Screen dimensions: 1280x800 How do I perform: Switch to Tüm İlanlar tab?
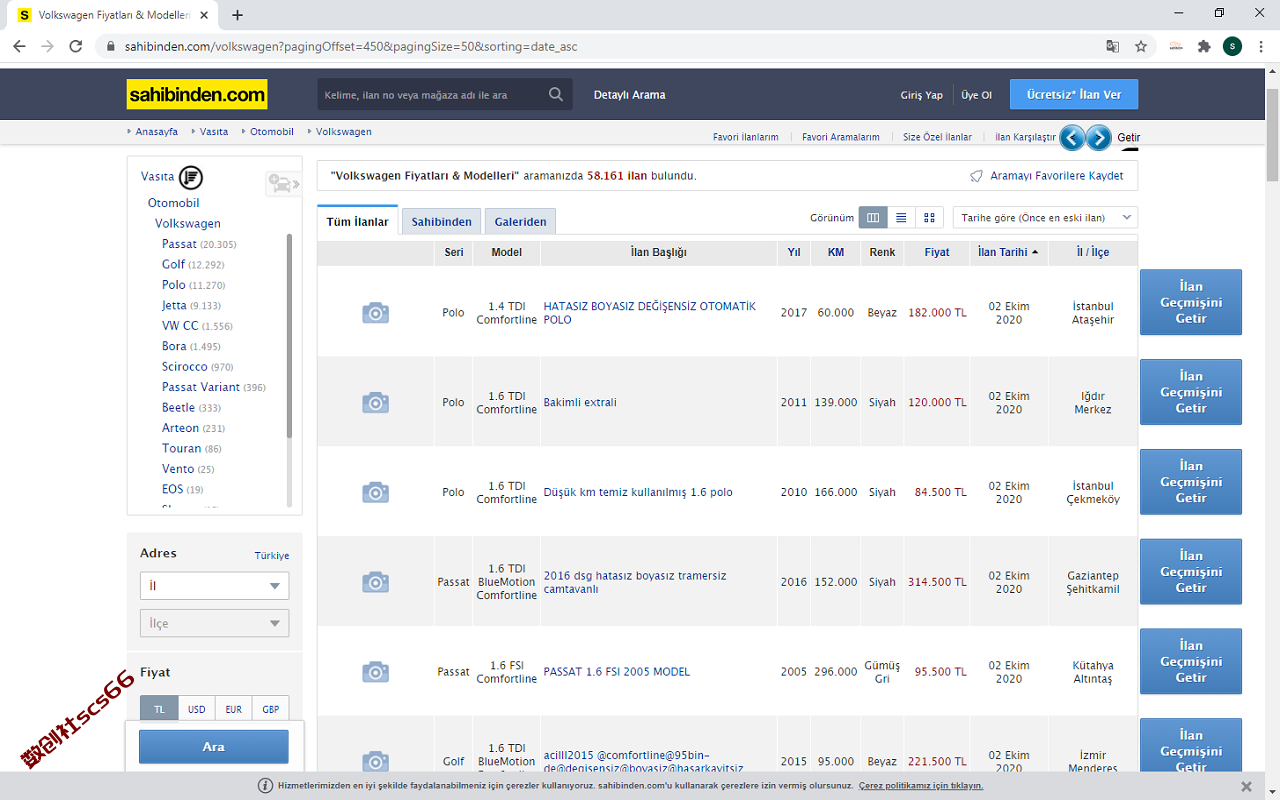(x=358, y=221)
